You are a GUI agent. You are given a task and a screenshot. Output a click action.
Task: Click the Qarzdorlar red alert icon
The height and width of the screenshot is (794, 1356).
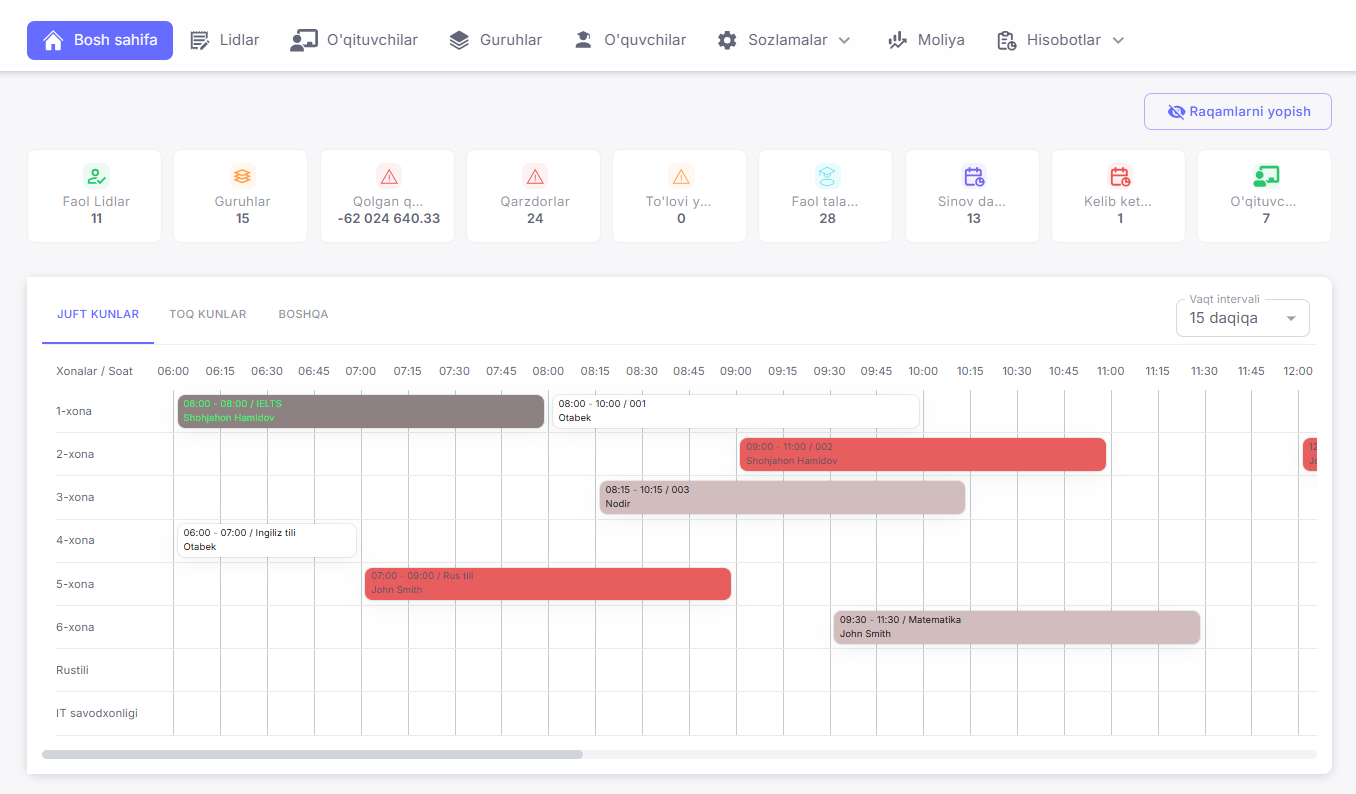[x=533, y=175]
